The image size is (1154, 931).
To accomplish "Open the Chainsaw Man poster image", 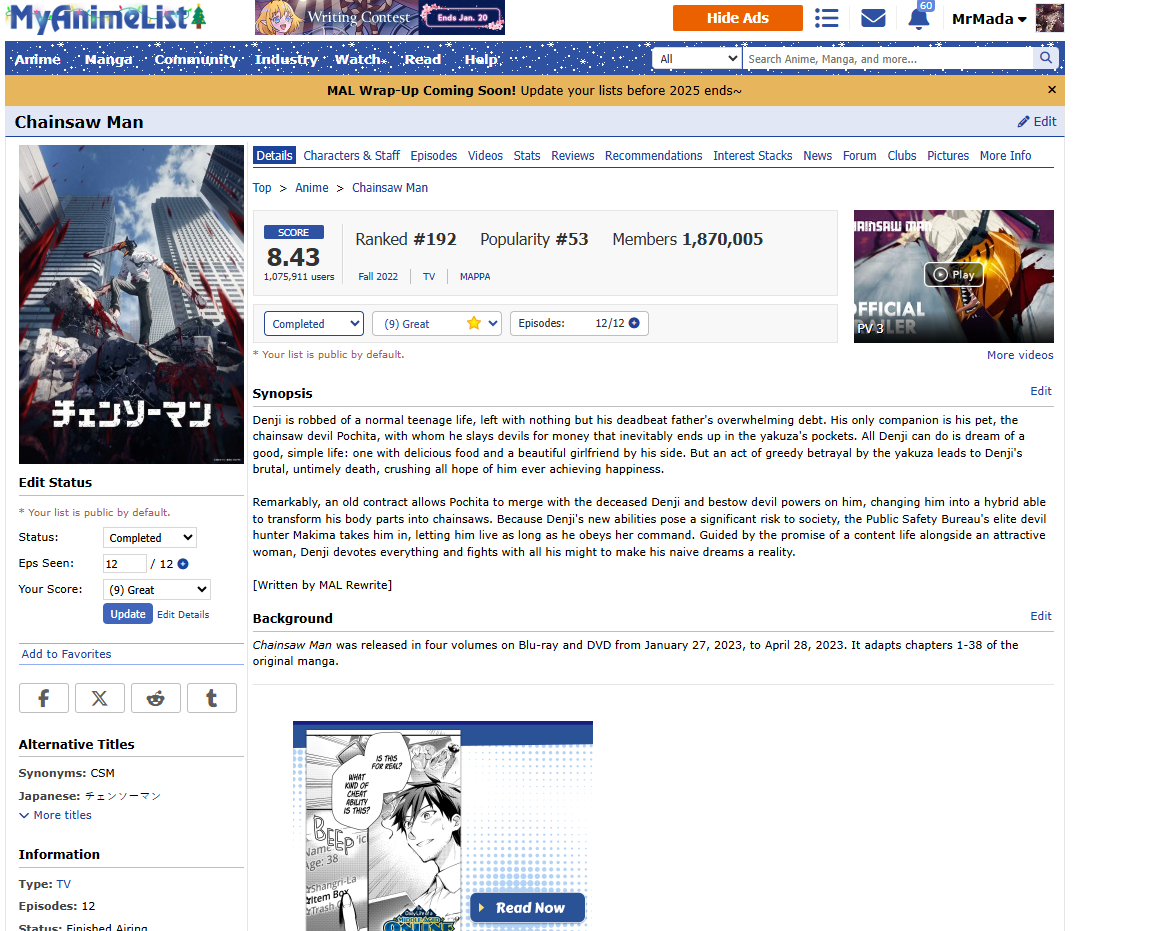I will tap(131, 304).
